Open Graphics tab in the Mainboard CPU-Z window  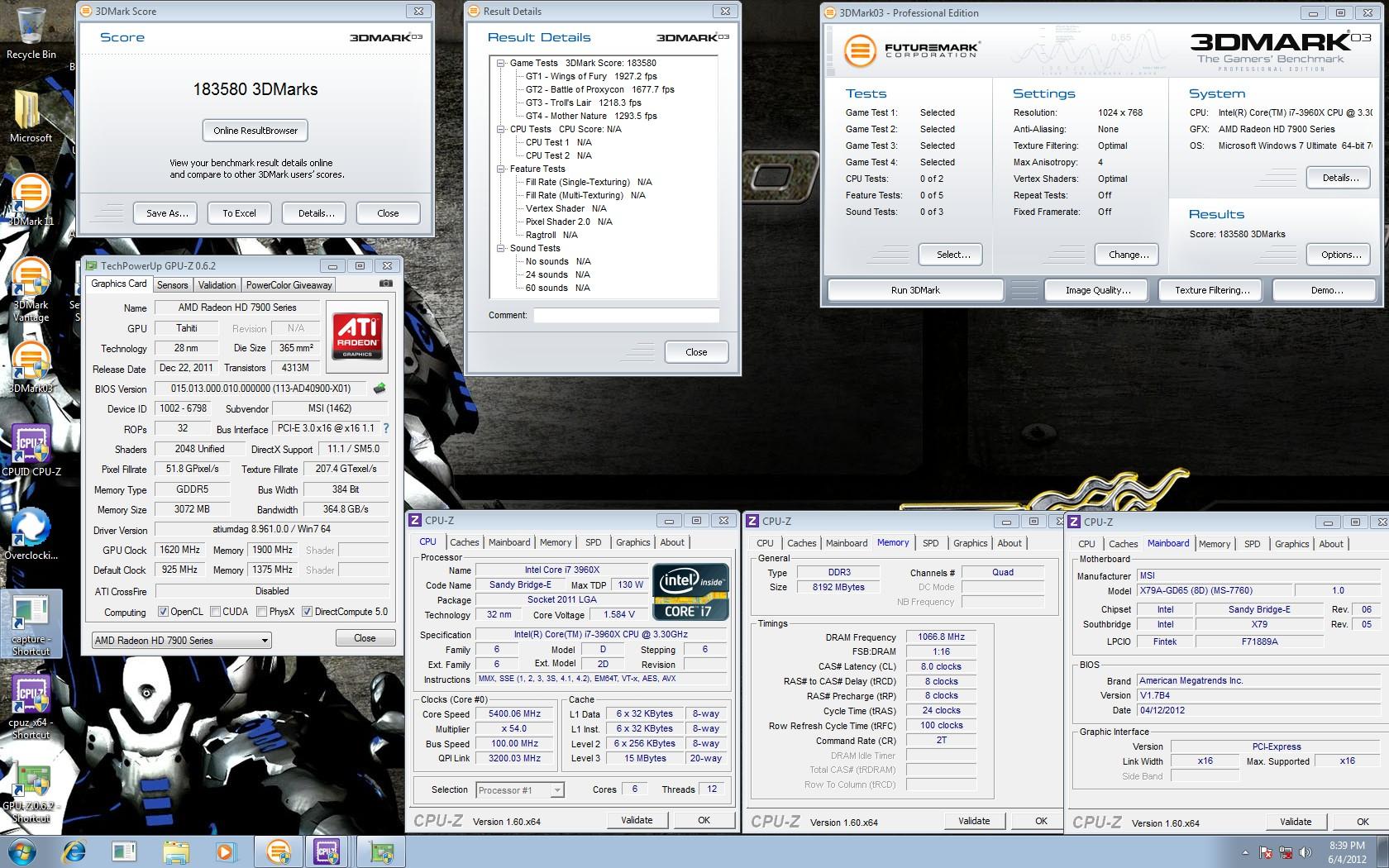pyautogui.click(x=1292, y=544)
